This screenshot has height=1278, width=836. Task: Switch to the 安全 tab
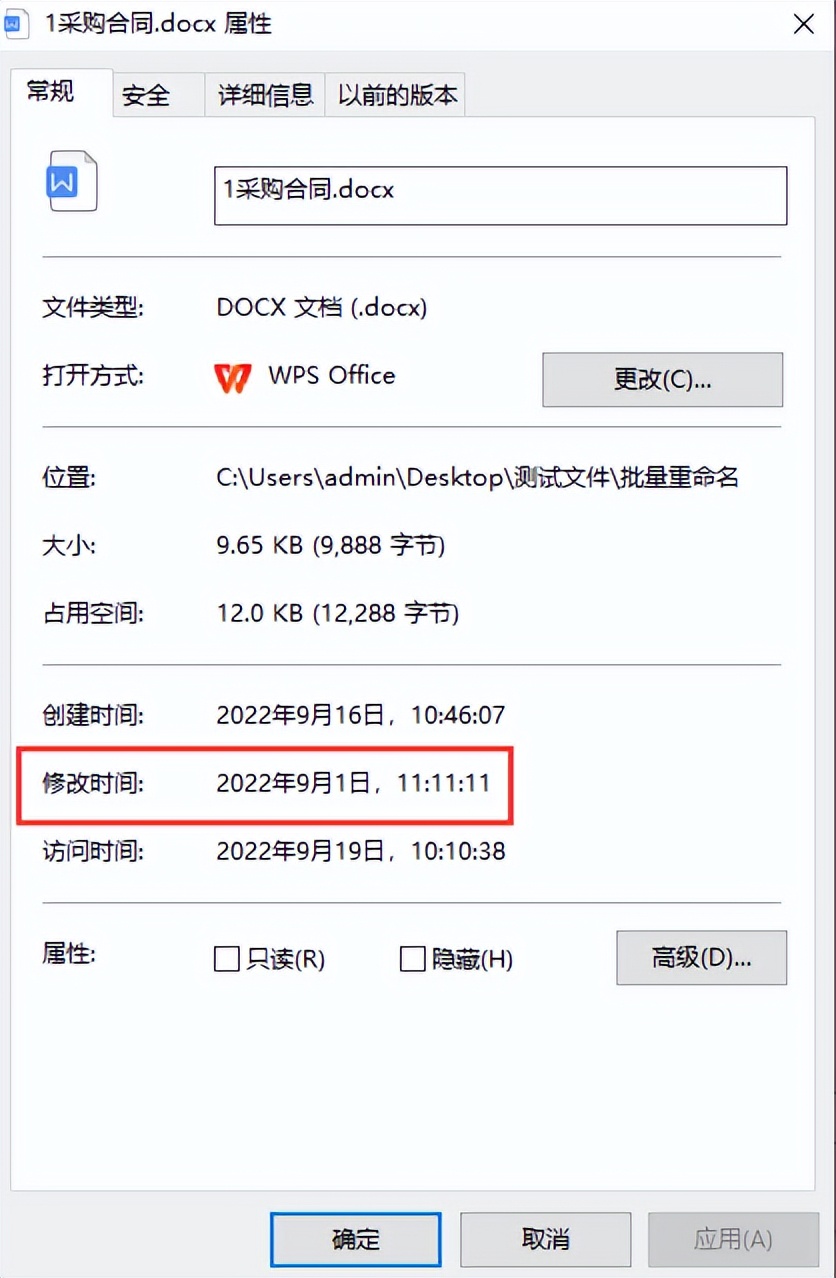tap(146, 95)
